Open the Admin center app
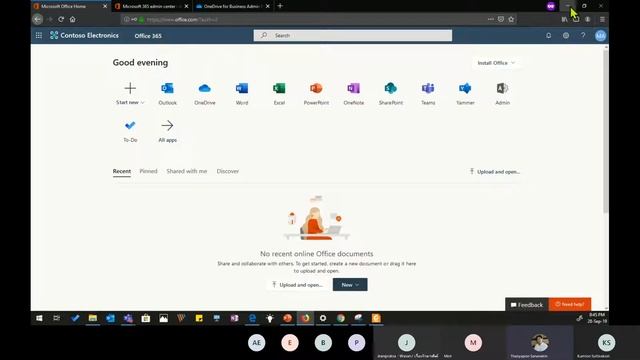The height and width of the screenshot is (360, 640). pos(502,93)
